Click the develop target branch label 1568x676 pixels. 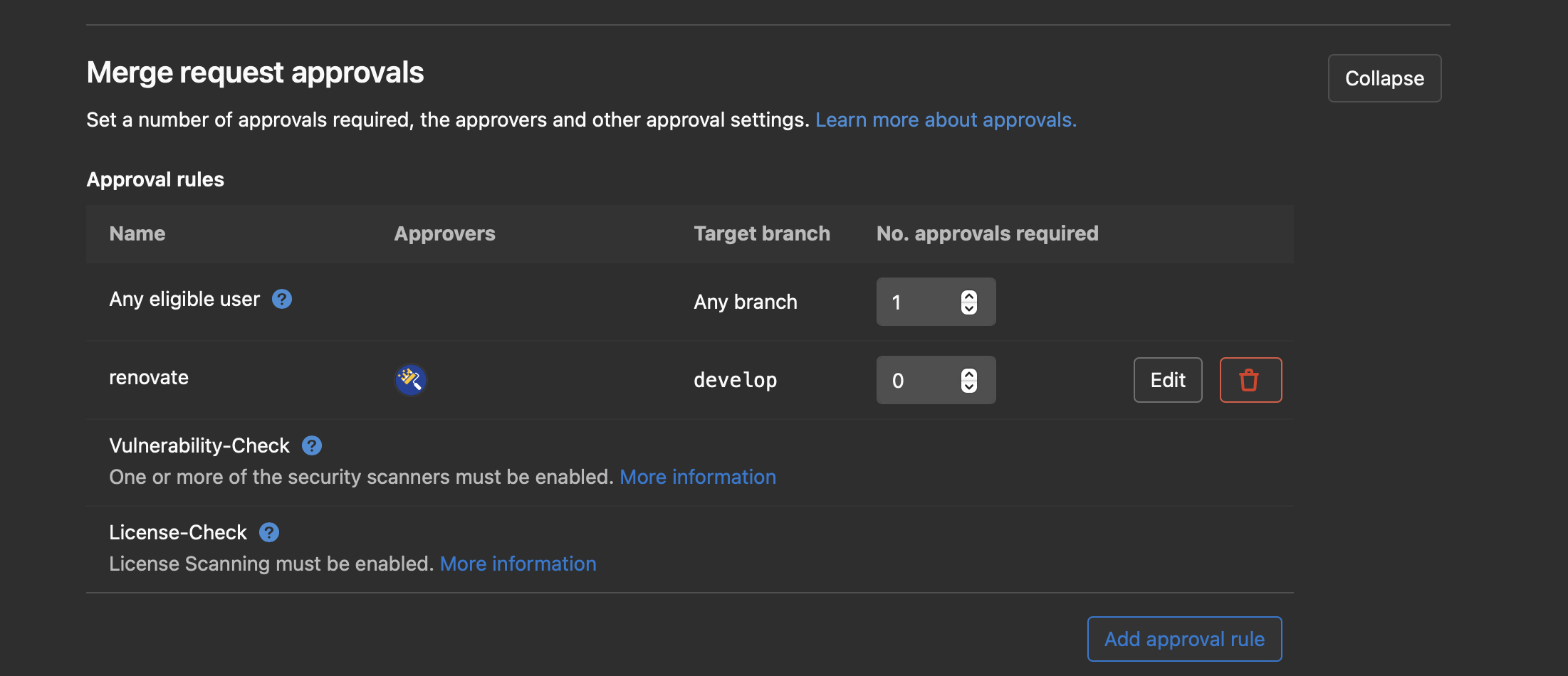[x=736, y=380]
